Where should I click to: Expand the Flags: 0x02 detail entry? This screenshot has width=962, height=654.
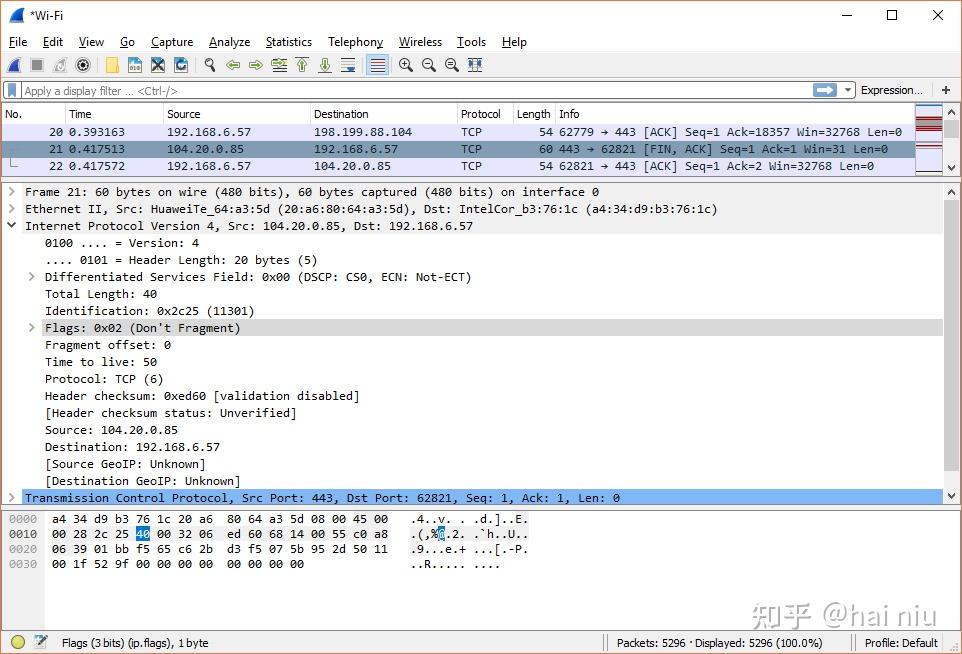click(30, 327)
